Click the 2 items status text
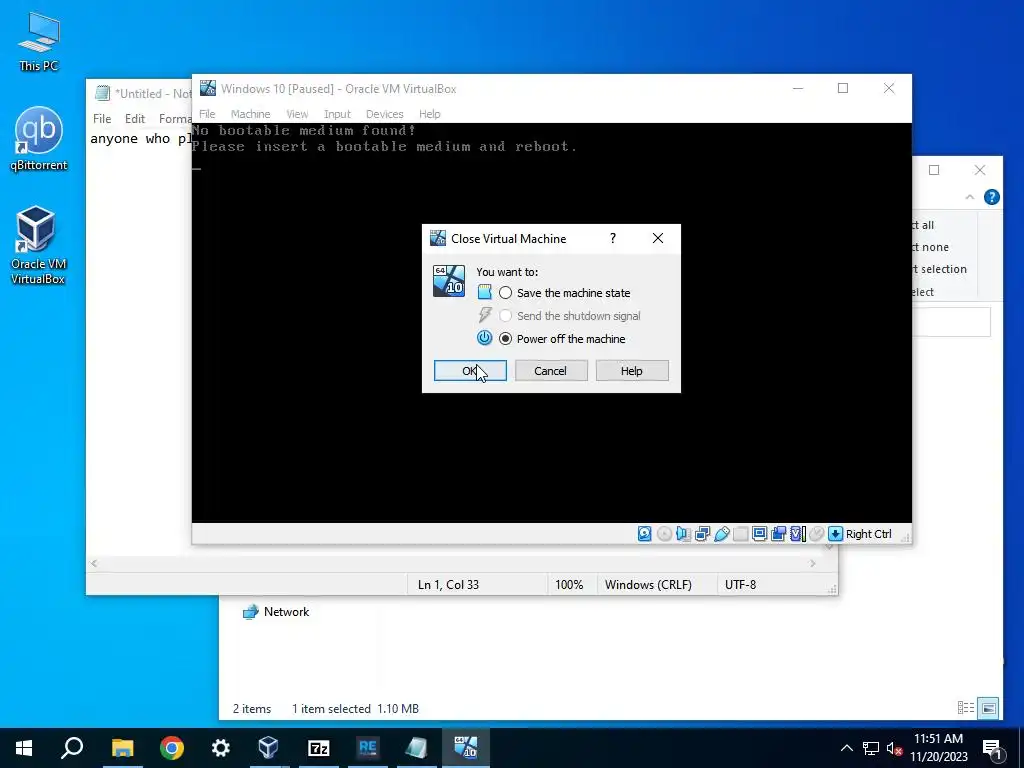 (251, 709)
